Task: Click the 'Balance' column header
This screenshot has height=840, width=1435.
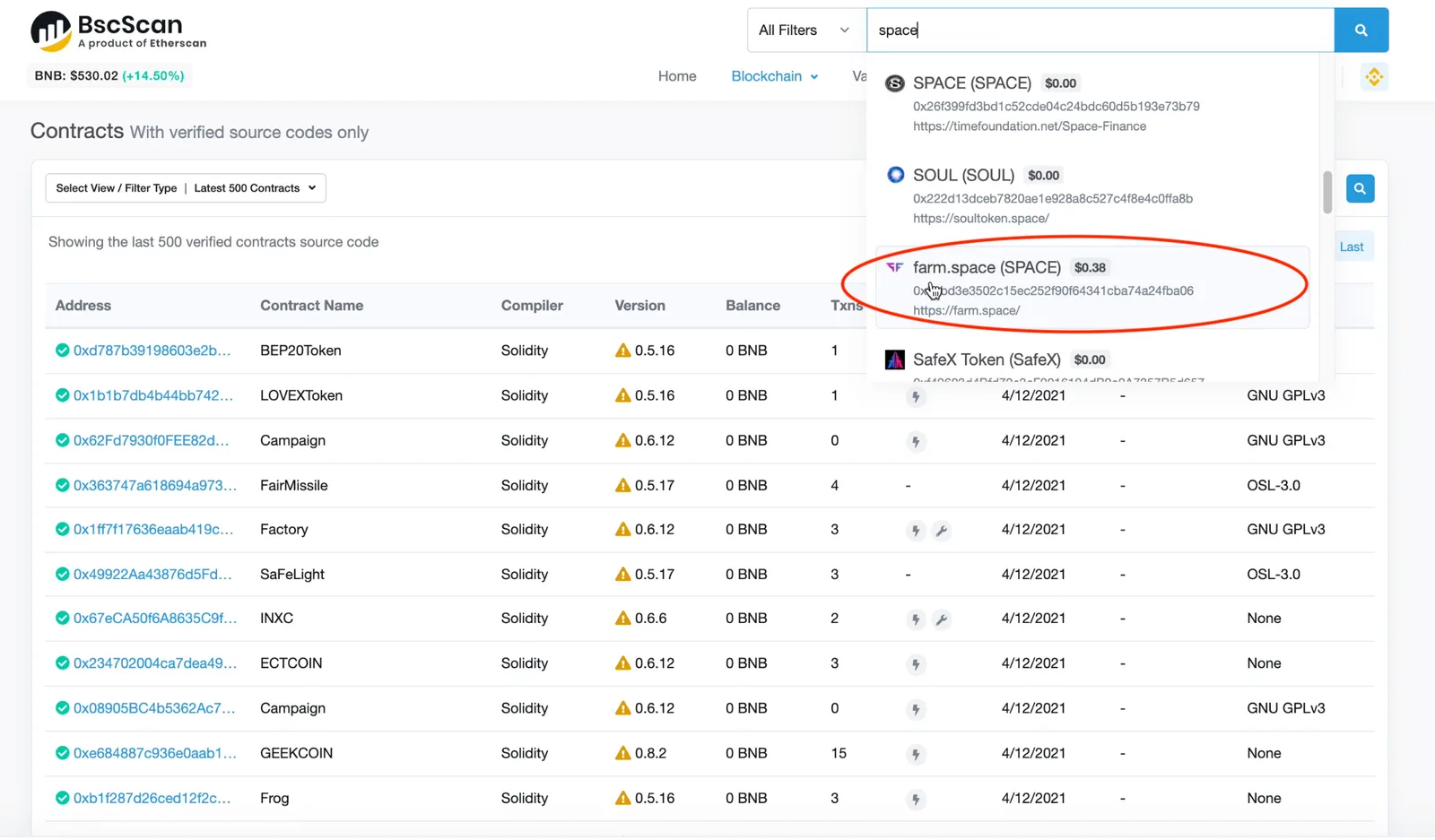Action: point(753,306)
